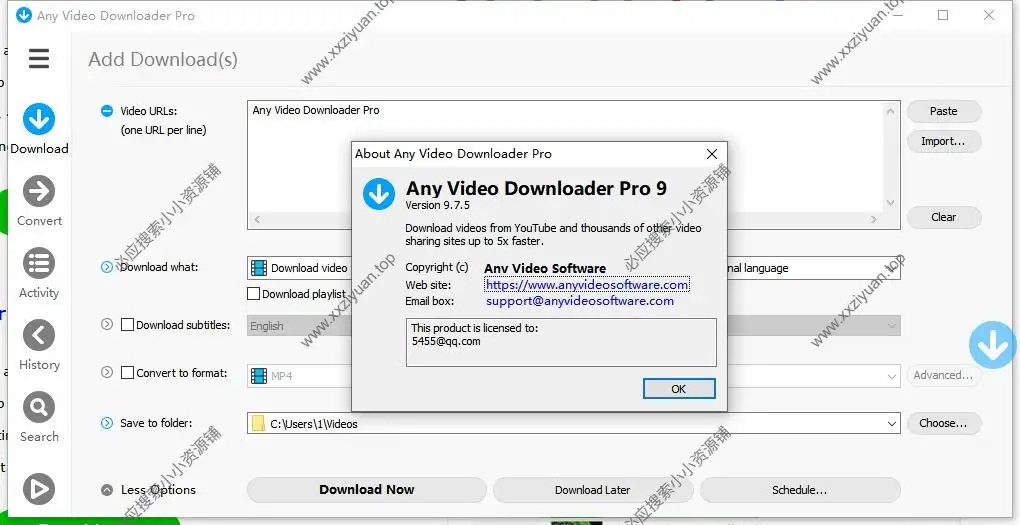
Task: Click the Version 9.7.5 text
Action: pos(437,205)
